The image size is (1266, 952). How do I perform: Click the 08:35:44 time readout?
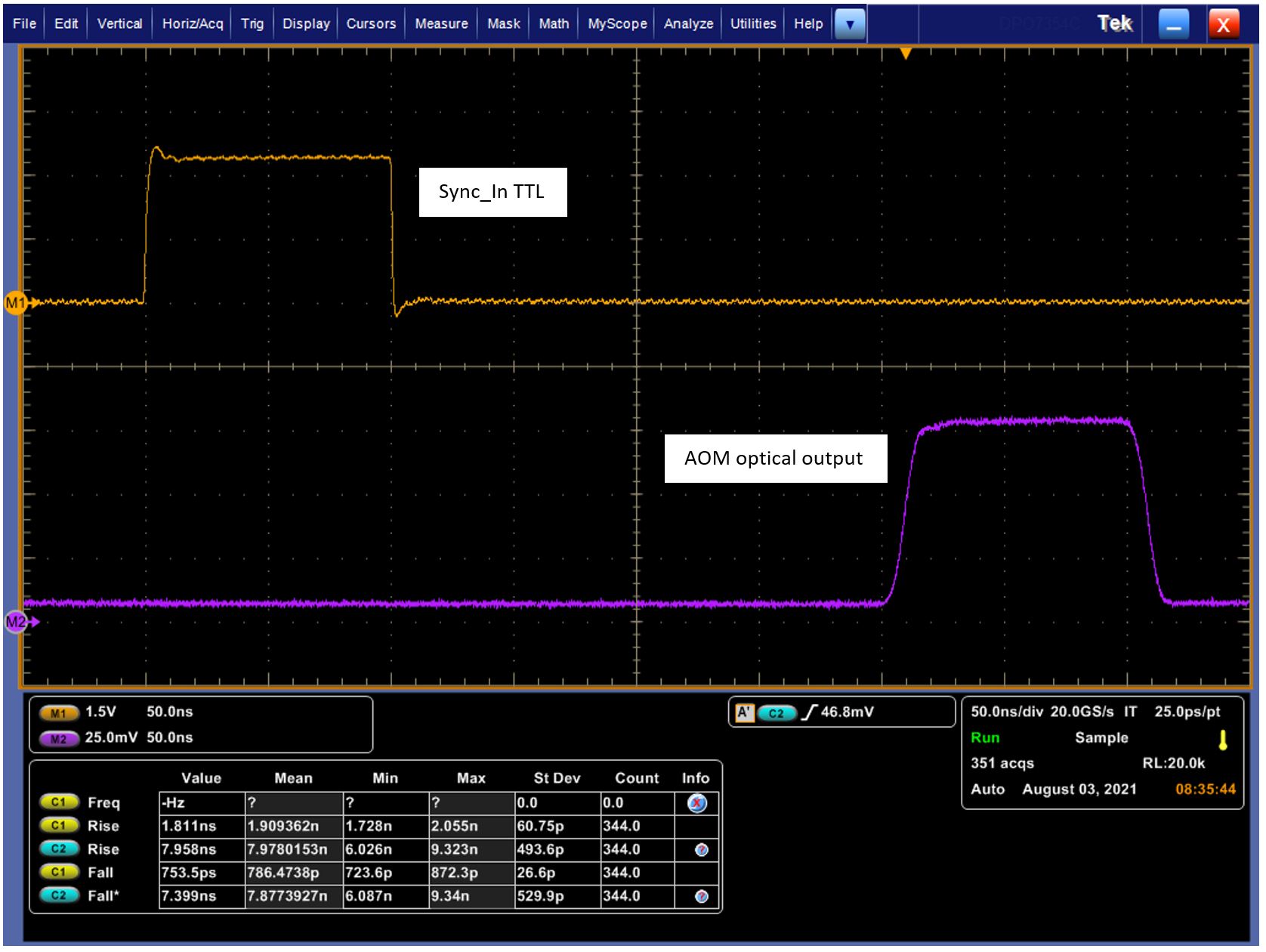point(1206,789)
